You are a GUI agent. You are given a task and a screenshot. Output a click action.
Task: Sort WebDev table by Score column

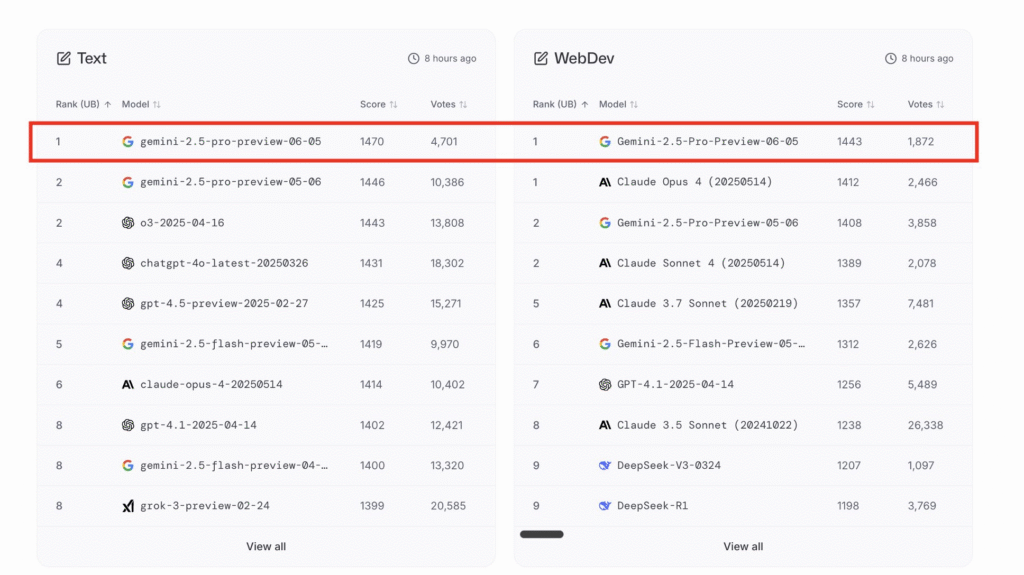(856, 104)
